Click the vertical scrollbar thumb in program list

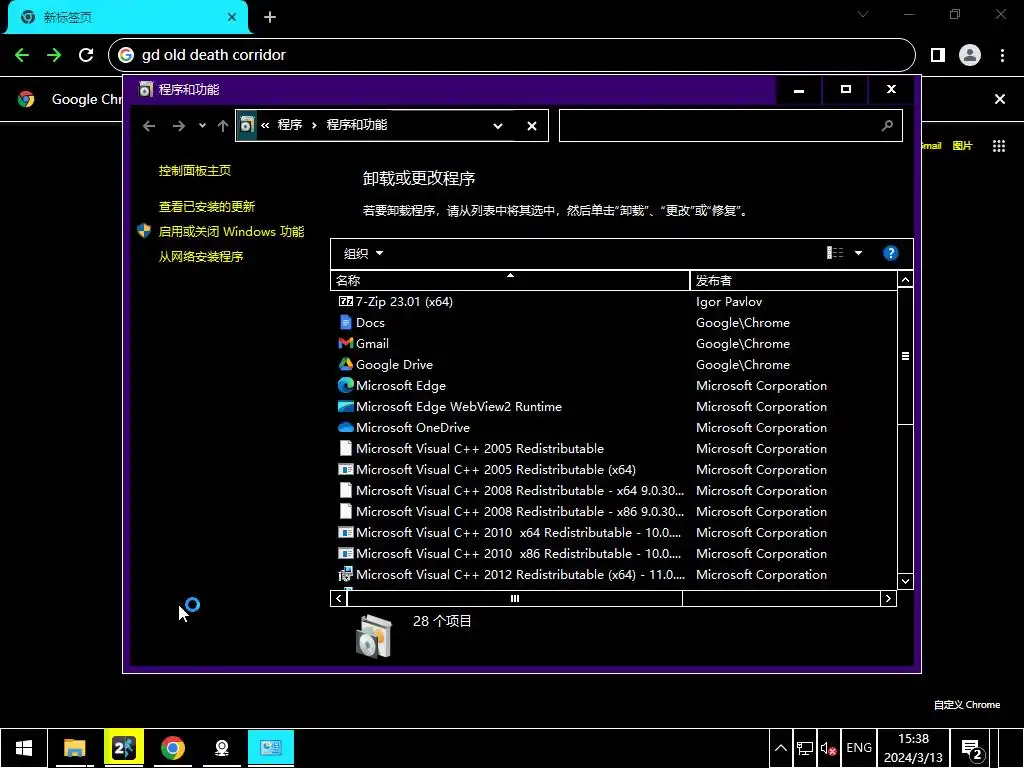point(905,356)
